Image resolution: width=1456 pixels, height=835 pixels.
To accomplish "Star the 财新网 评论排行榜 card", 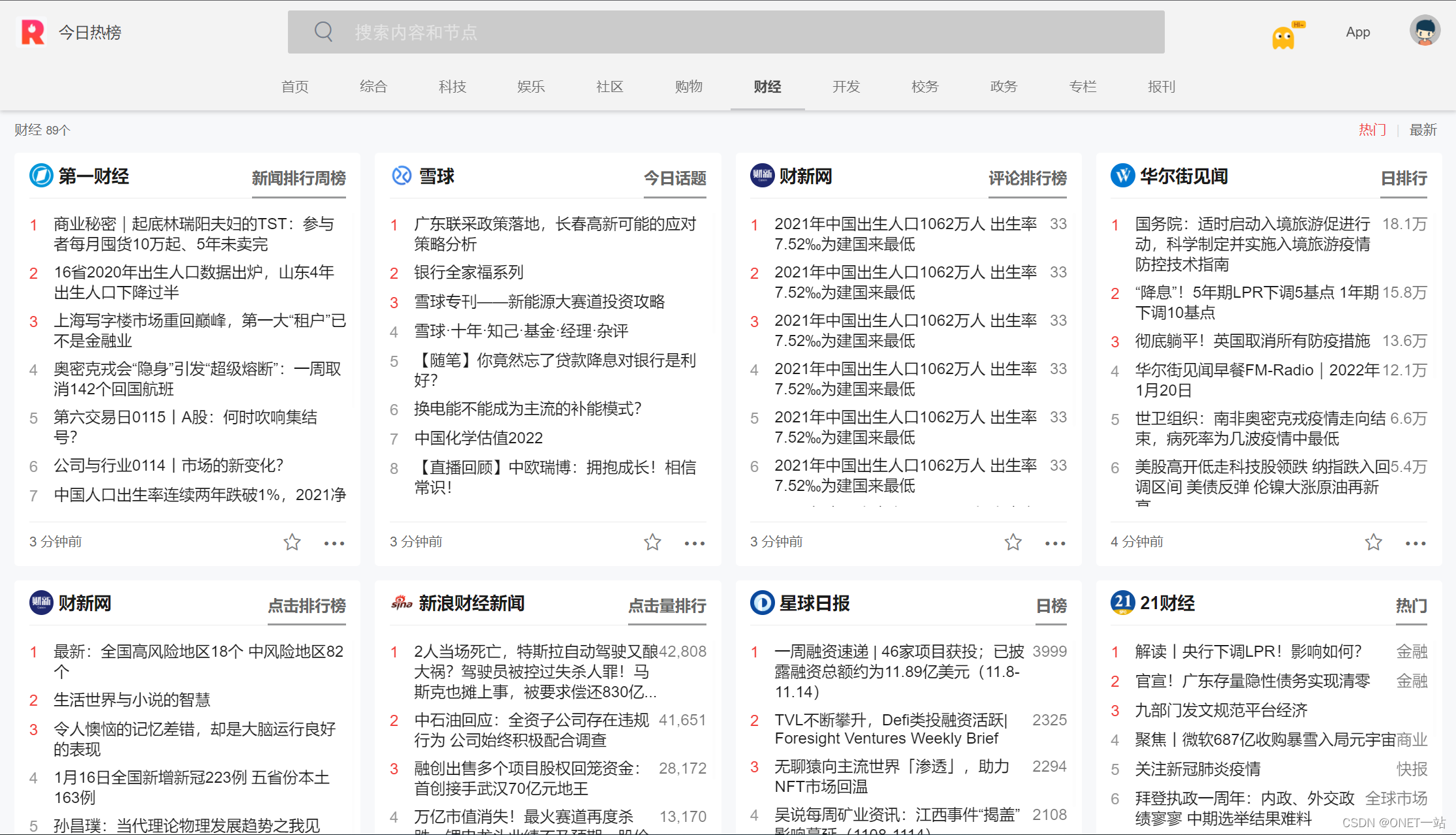I will [x=1013, y=542].
